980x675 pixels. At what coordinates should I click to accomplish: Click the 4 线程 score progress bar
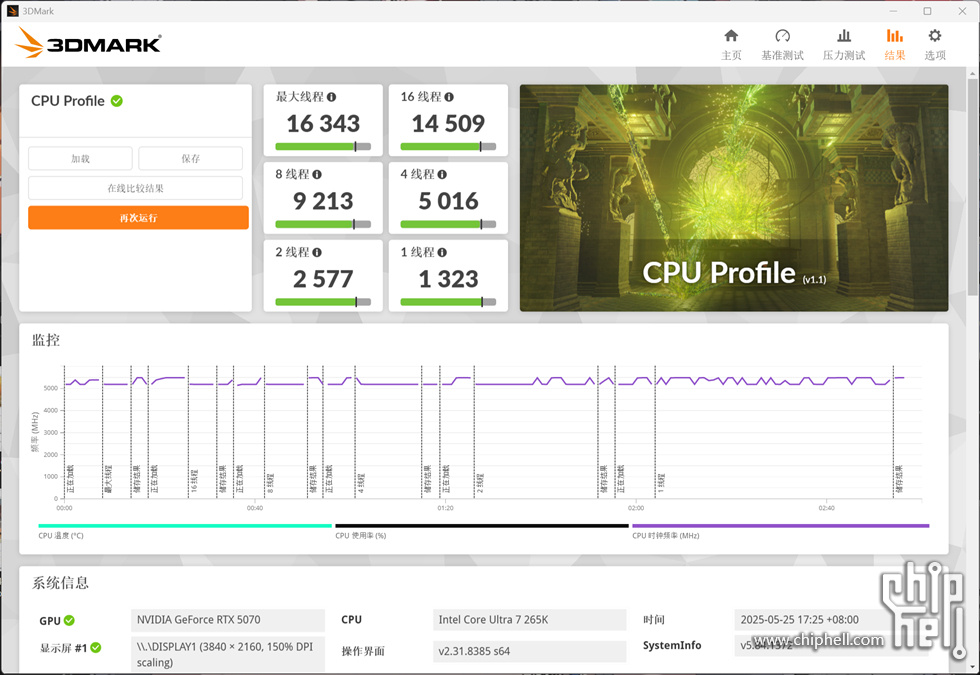(448, 224)
